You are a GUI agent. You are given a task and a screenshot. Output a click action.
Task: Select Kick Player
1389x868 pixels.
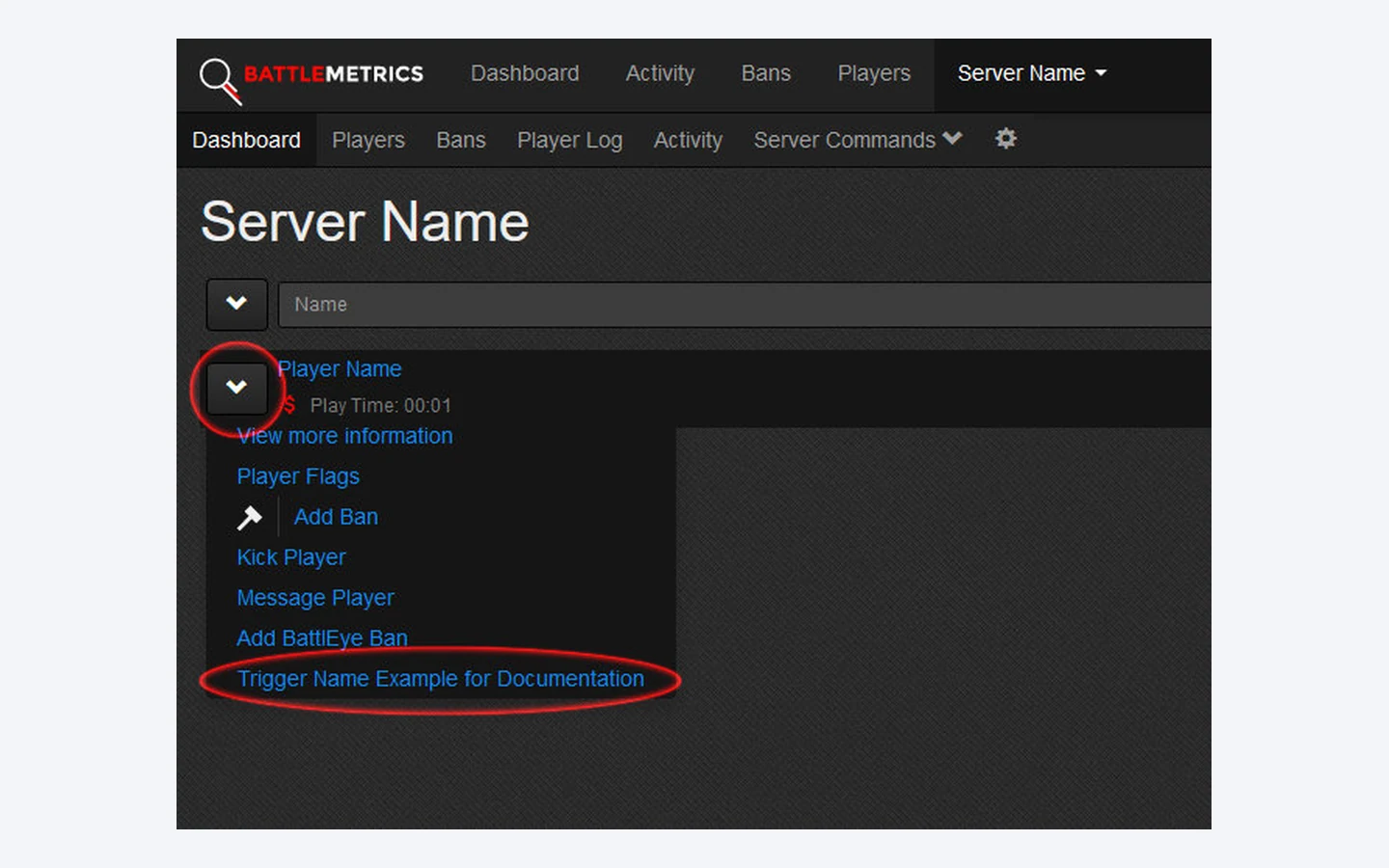click(291, 557)
